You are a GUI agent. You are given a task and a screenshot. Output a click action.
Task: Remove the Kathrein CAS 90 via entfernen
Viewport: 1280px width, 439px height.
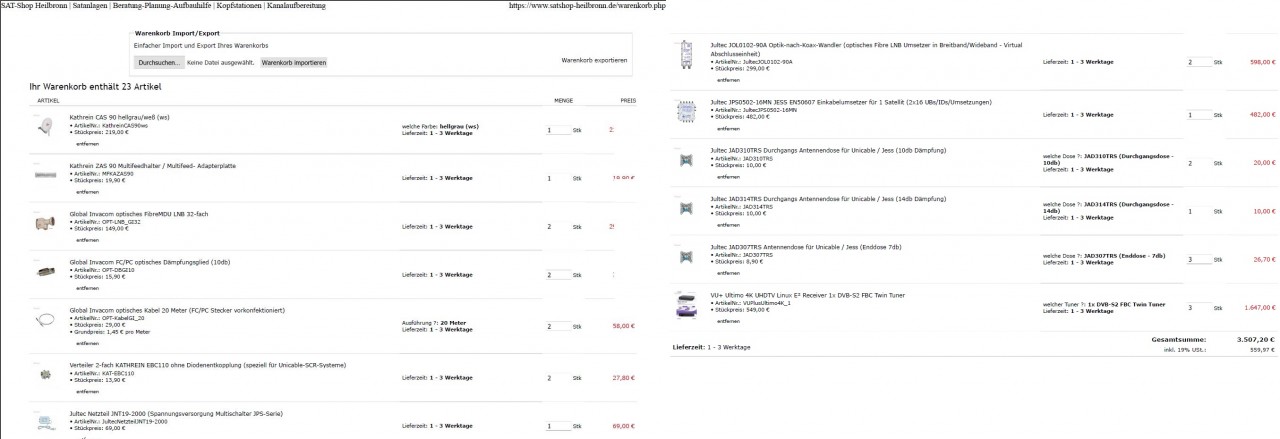point(88,145)
